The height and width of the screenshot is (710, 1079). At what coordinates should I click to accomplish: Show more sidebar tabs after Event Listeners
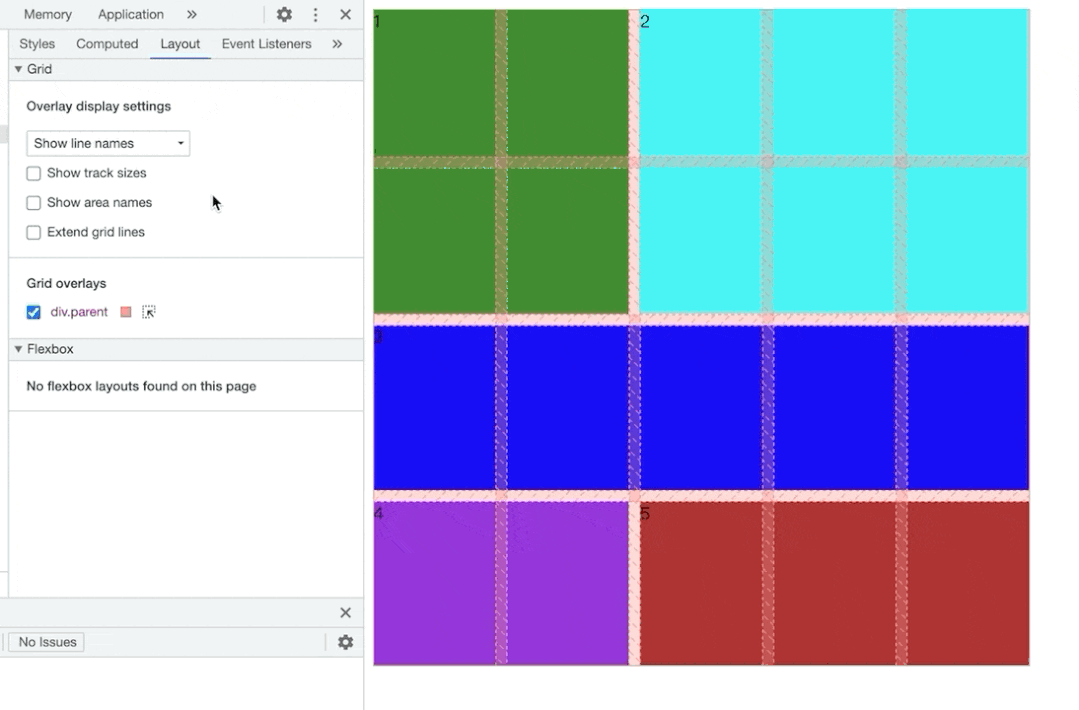[x=337, y=44]
